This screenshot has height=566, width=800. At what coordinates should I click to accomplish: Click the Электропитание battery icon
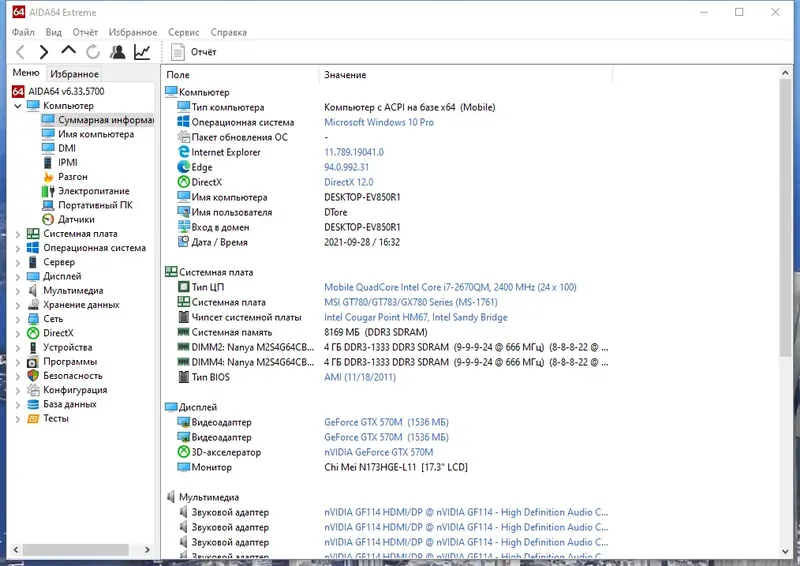48,191
